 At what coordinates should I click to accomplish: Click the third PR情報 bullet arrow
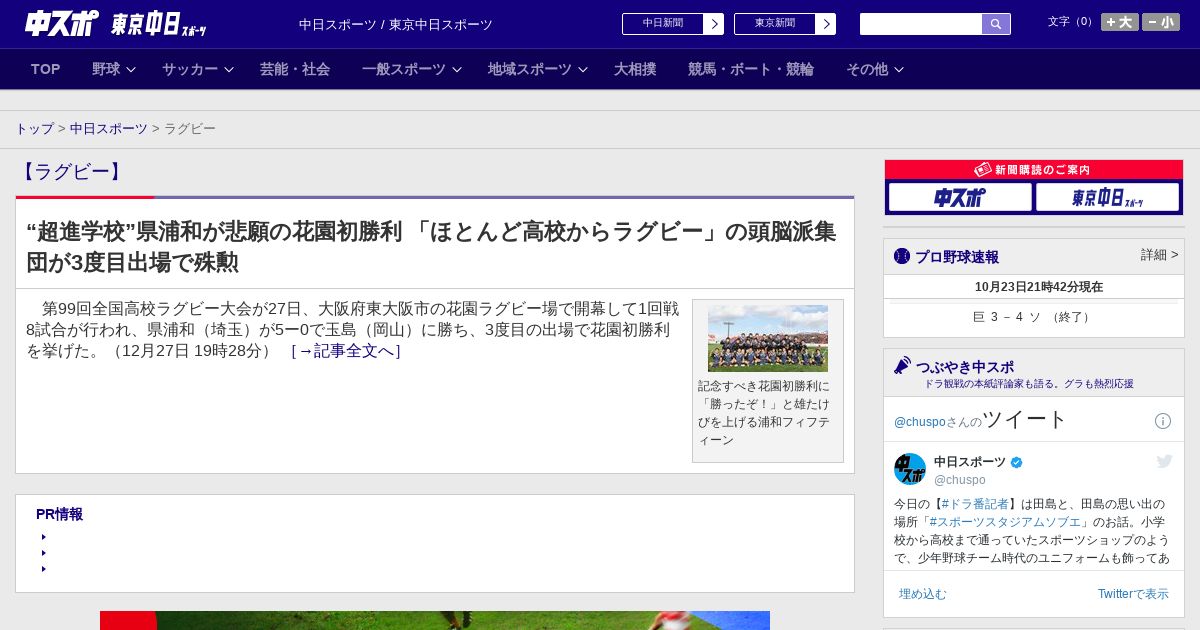[44, 569]
